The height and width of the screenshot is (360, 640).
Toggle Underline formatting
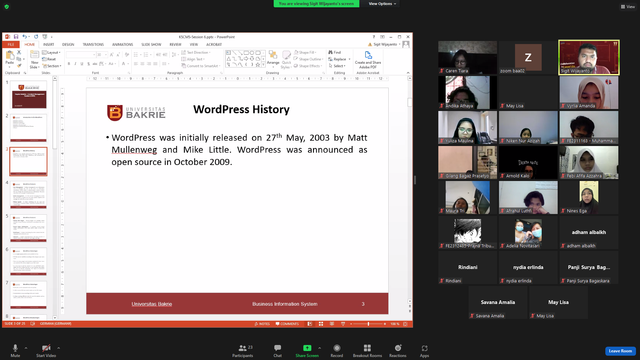point(82,64)
